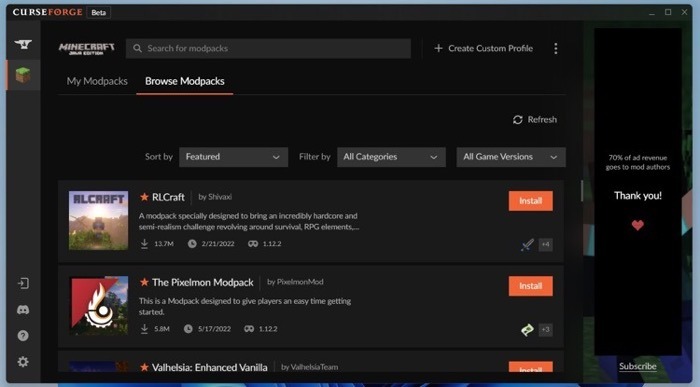Click the Beta label in title bar
This screenshot has height=387, width=700.
pos(99,12)
